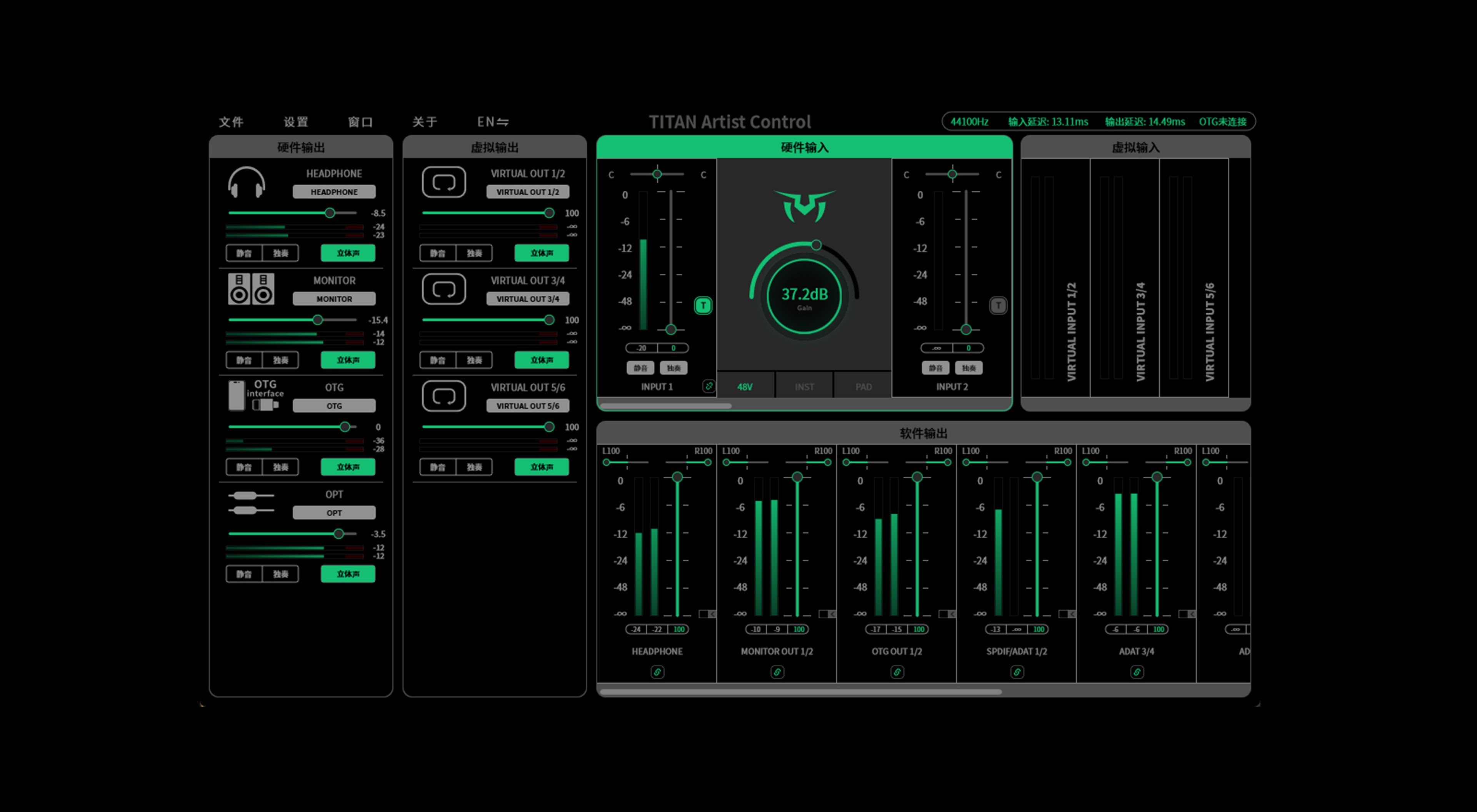Image resolution: width=1477 pixels, height=812 pixels.
Task: Click the HEADPHONE name field
Action: click(x=334, y=192)
